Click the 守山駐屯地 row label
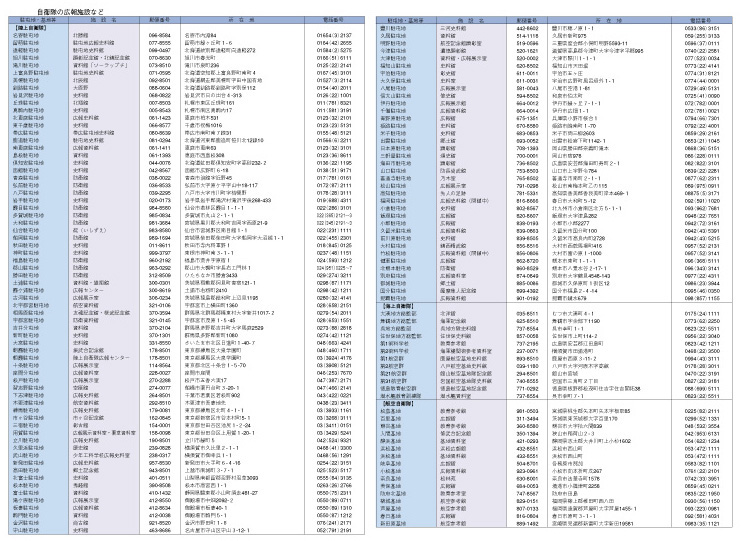Screen dimensions: 744x541 26,531
